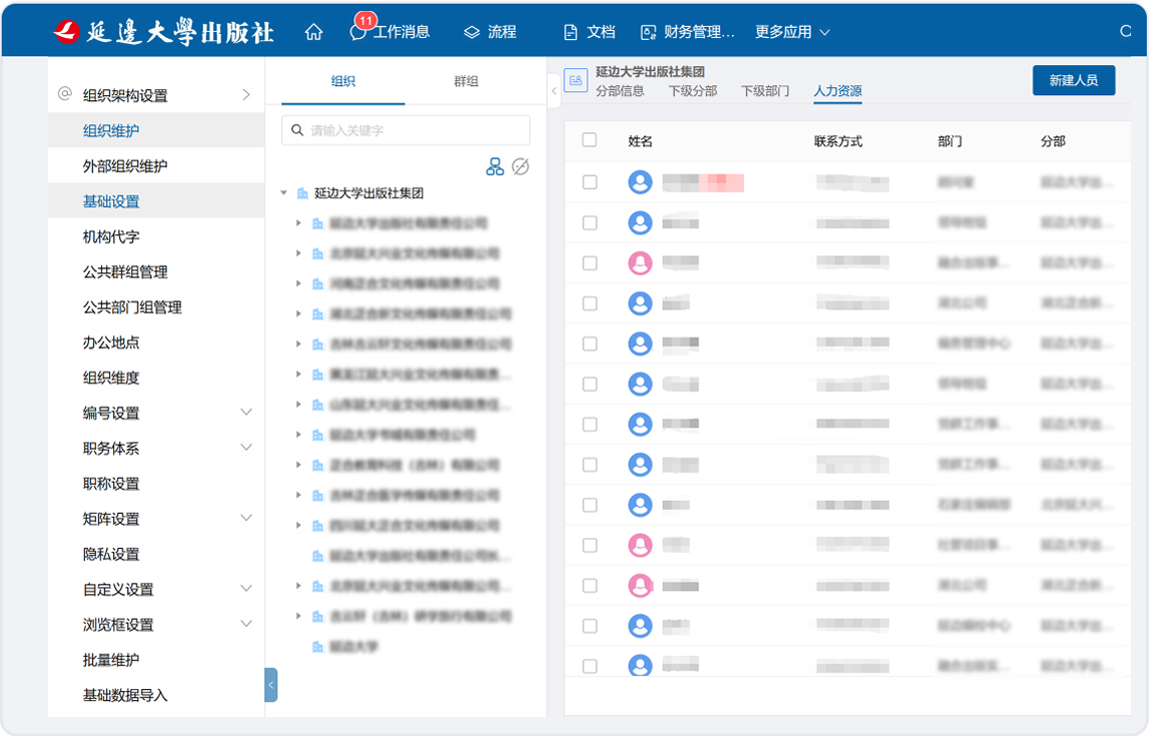Image resolution: width=1159 pixels, height=748 pixels.
Task: Toggle the show-disabled slashed-circle icon
Action: click(520, 167)
